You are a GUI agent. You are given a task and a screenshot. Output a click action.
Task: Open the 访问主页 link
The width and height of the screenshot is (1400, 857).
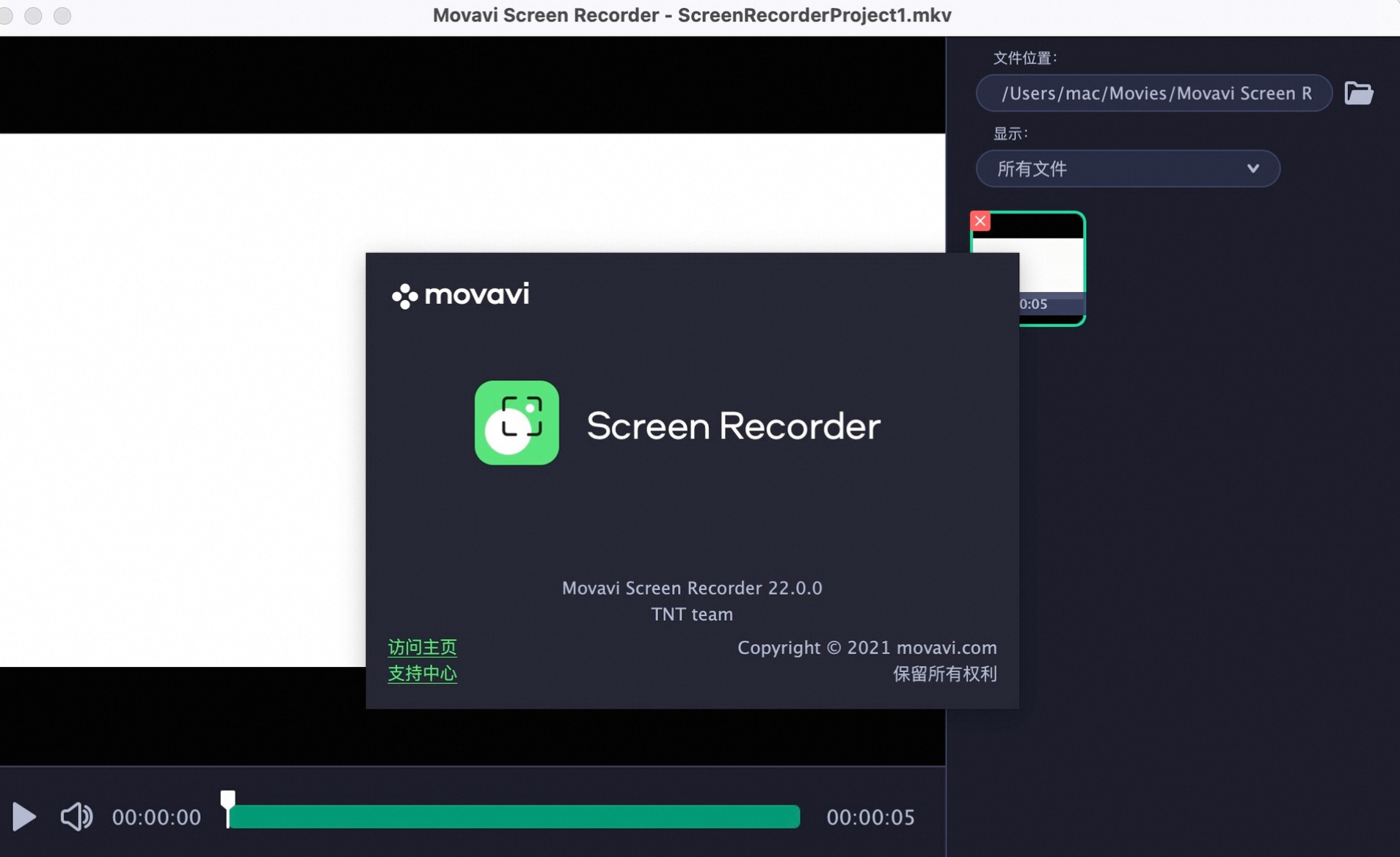[x=423, y=647]
